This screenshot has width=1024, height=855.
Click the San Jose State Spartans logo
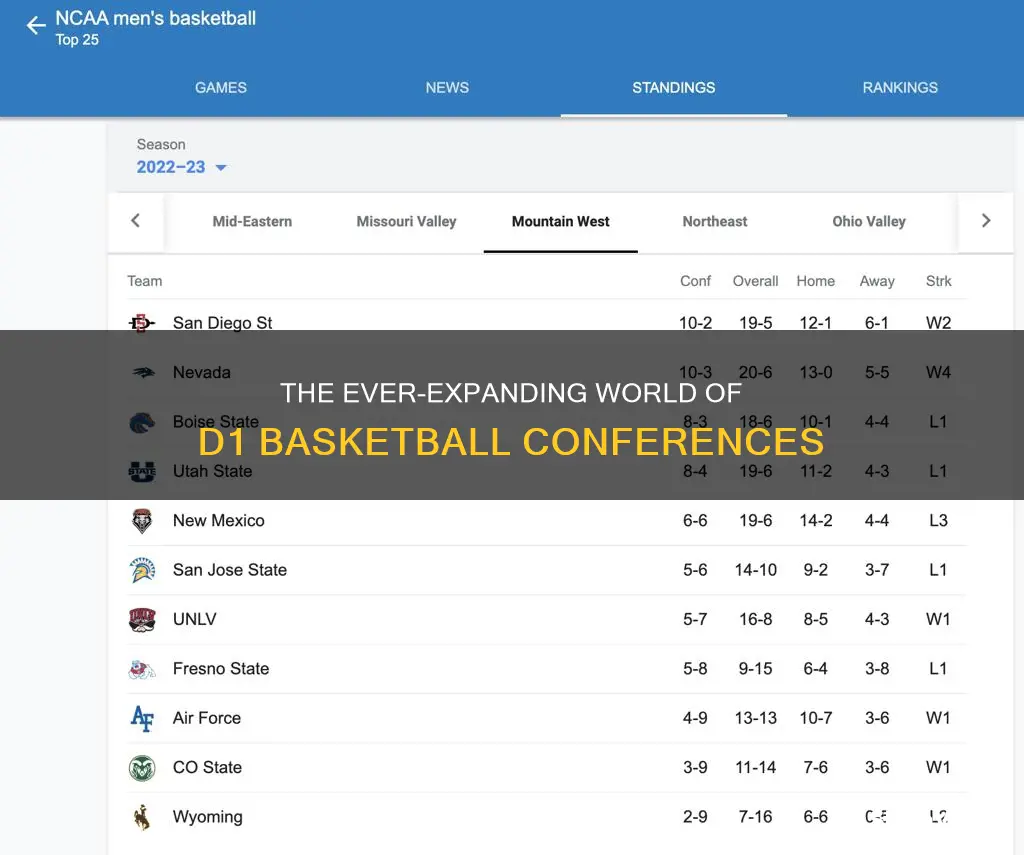pyautogui.click(x=142, y=570)
